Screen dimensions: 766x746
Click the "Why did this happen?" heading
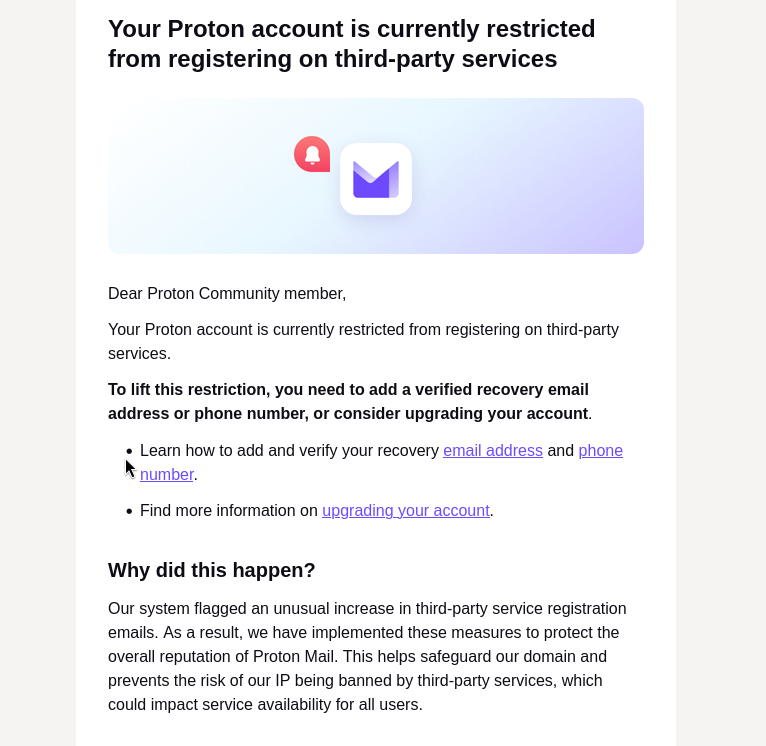click(212, 570)
